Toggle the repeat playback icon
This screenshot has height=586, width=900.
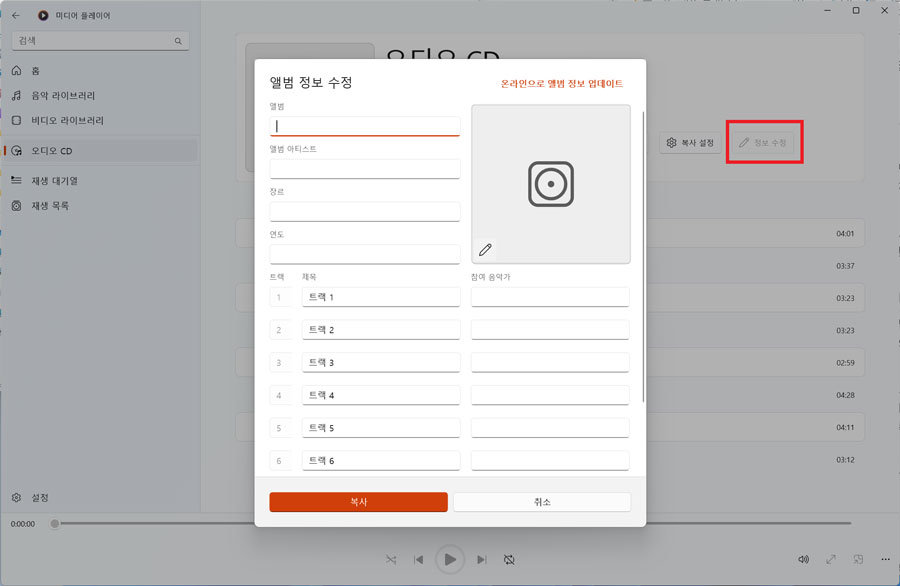pyautogui.click(x=509, y=559)
